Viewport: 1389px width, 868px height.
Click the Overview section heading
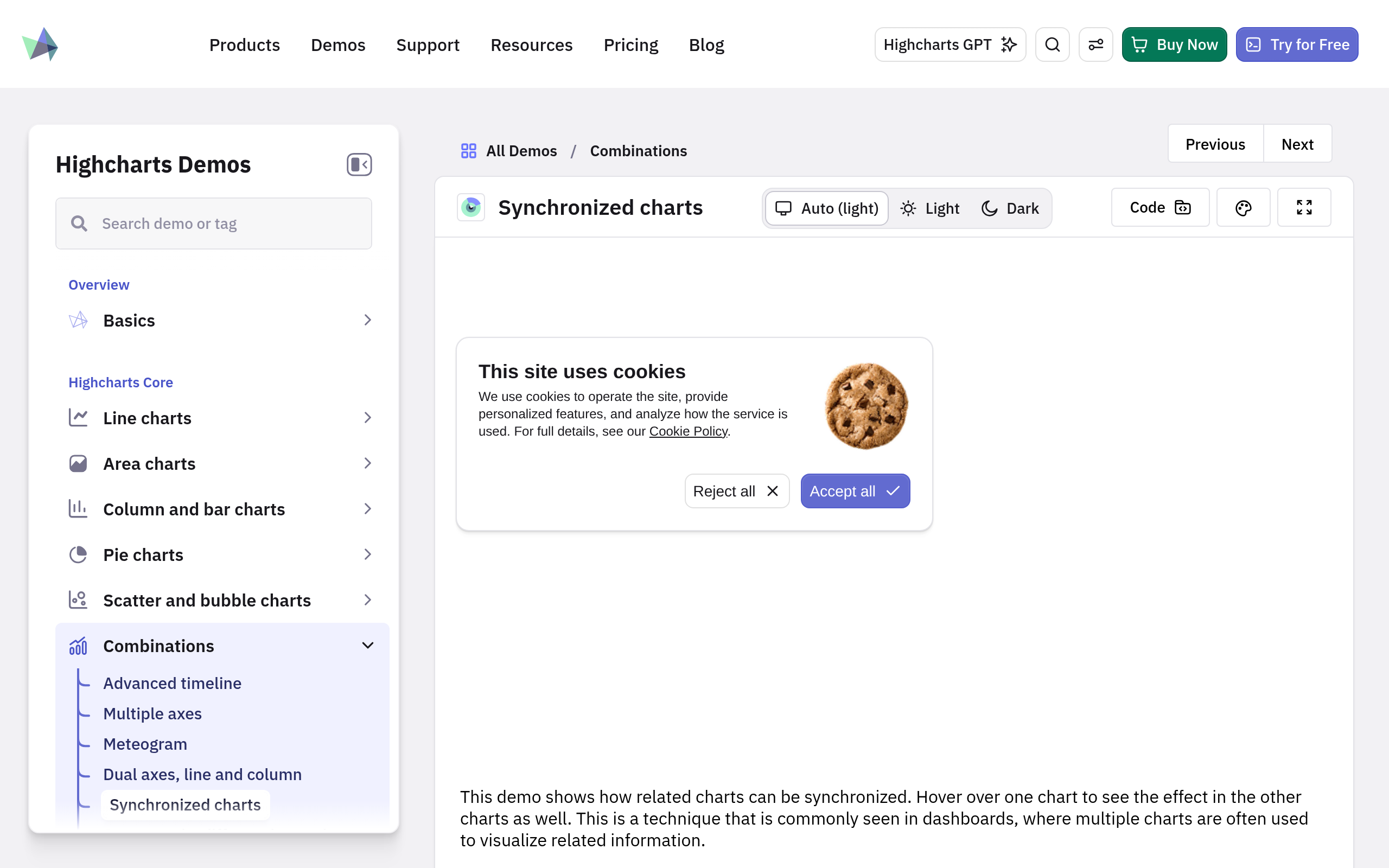99,285
